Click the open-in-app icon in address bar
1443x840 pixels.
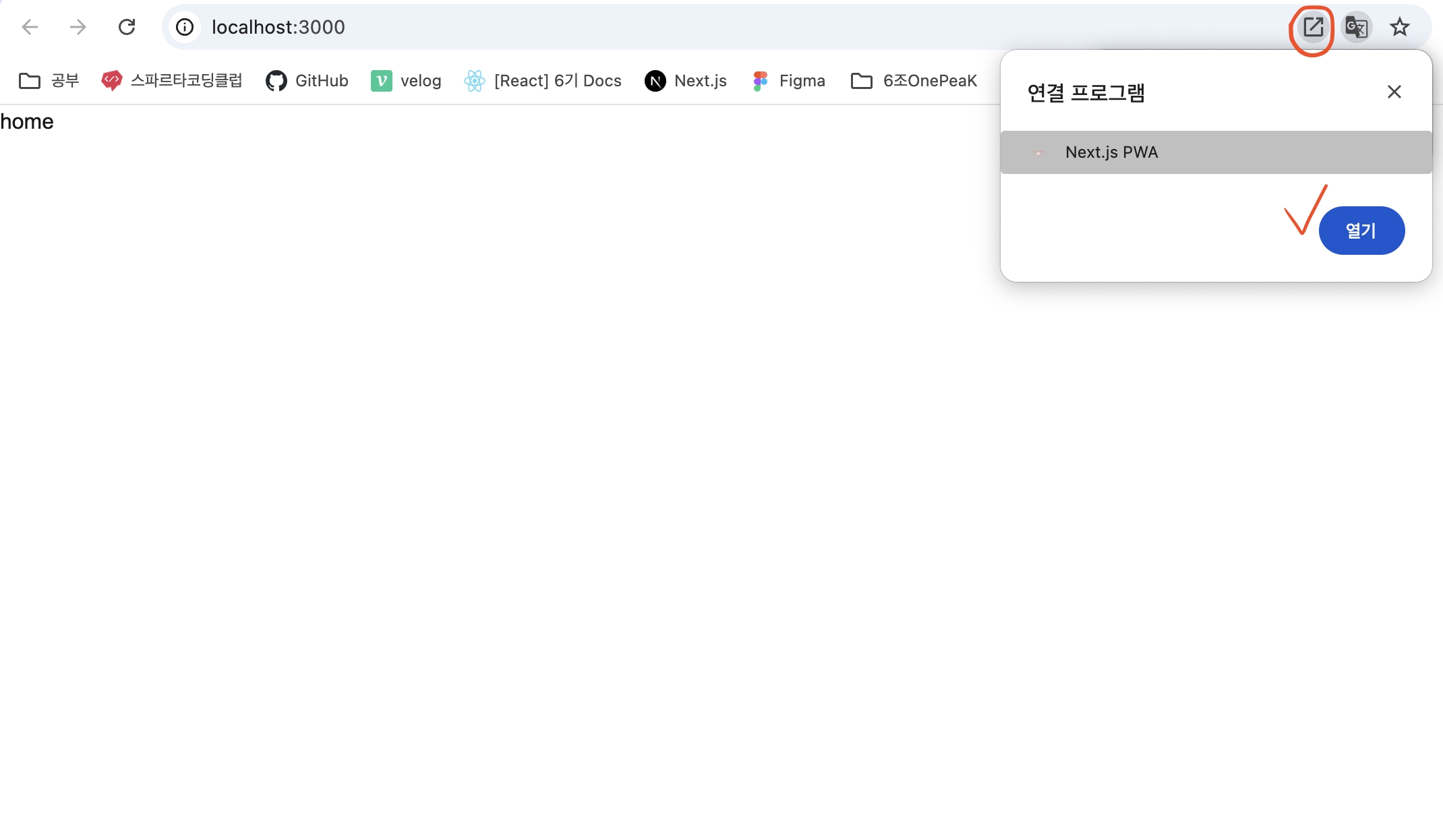click(x=1312, y=27)
